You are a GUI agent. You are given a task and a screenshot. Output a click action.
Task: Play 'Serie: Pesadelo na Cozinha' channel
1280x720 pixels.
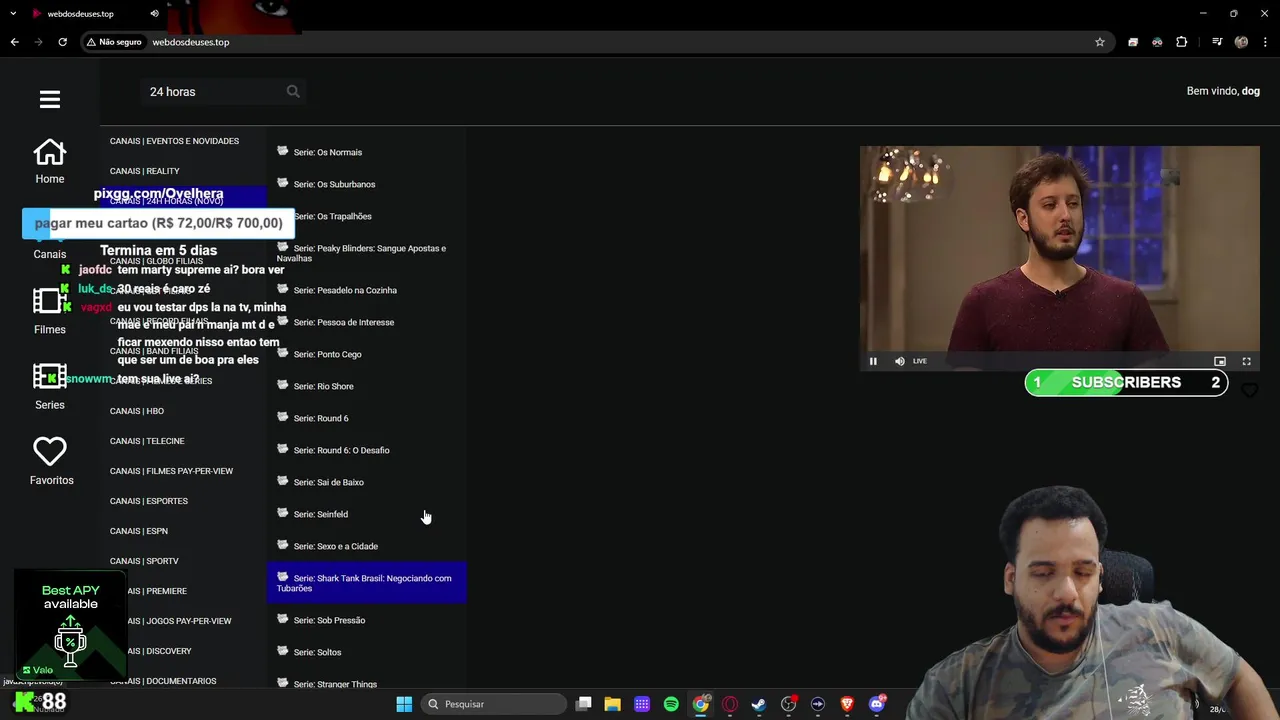[366, 290]
